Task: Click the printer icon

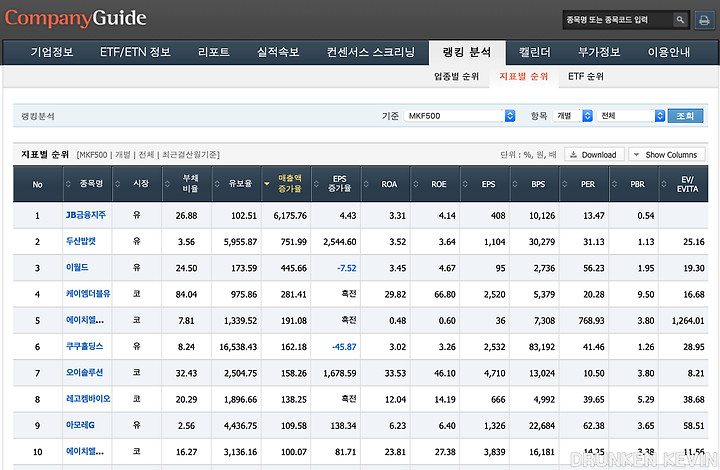Action: click(704, 20)
